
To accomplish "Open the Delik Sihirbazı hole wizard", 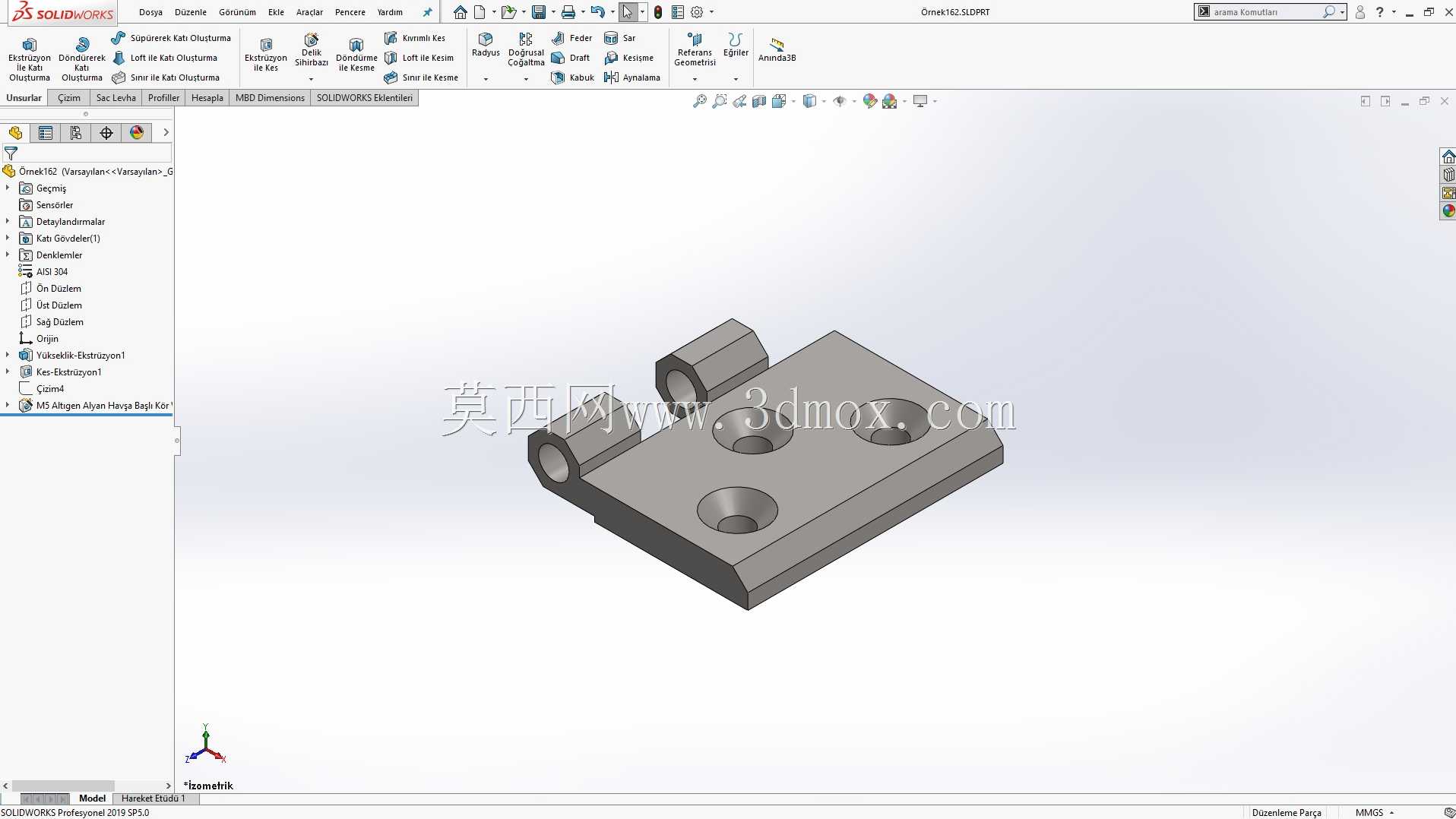I will (312, 52).
